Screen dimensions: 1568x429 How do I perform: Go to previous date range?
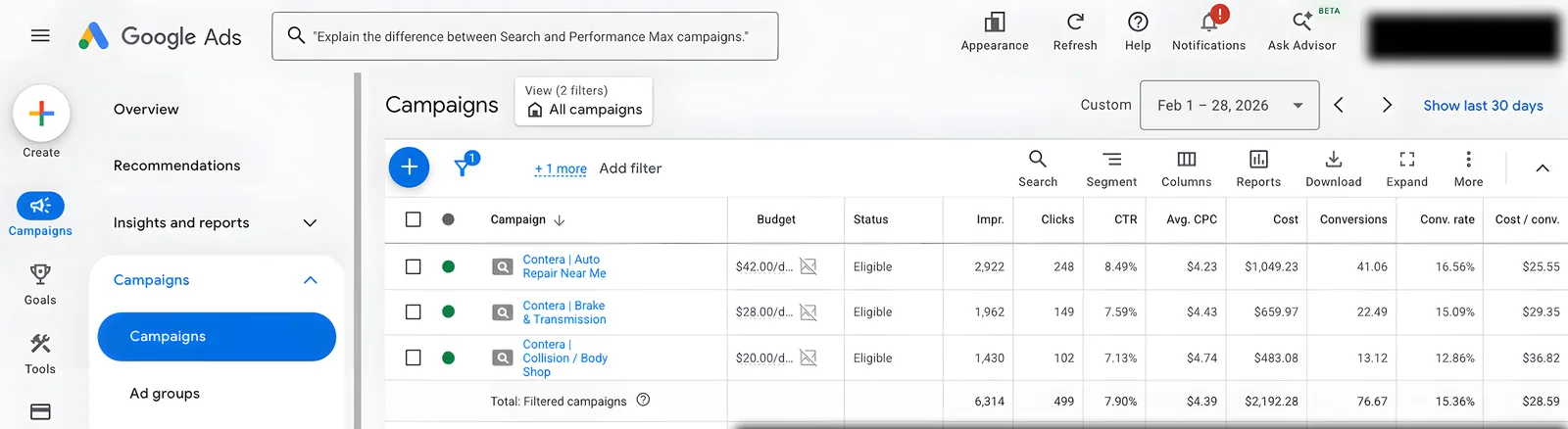(x=1339, y=105)
